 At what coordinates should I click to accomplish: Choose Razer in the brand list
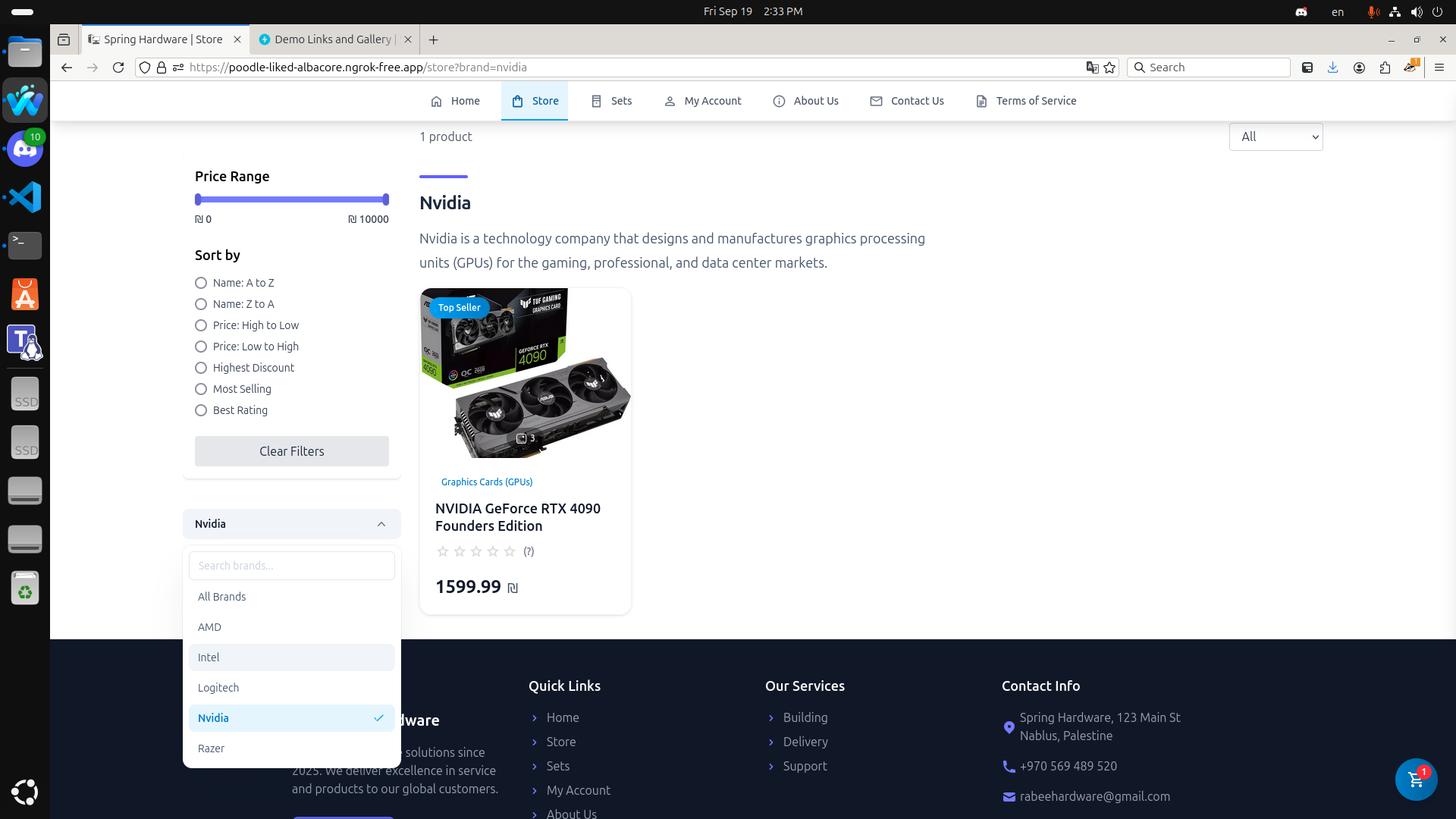292,748
